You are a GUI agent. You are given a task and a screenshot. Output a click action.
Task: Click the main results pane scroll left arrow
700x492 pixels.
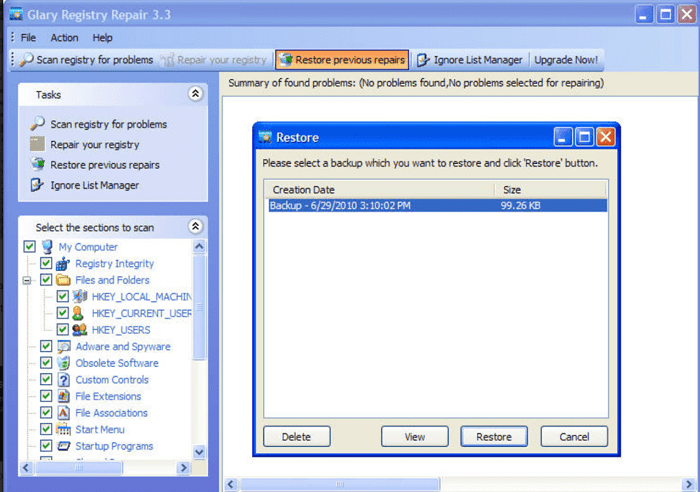pos(231,484)
